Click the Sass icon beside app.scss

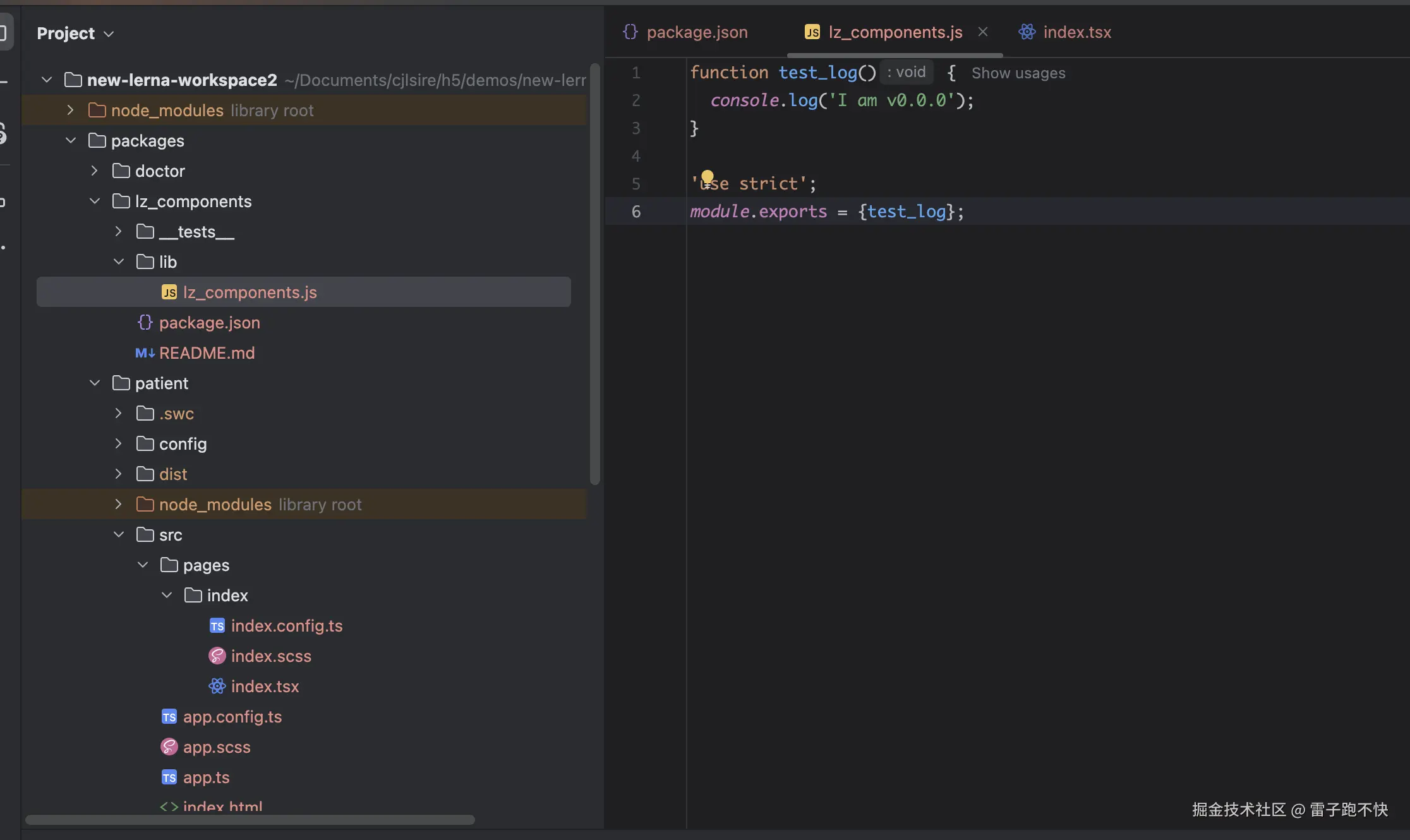(169, 747)
